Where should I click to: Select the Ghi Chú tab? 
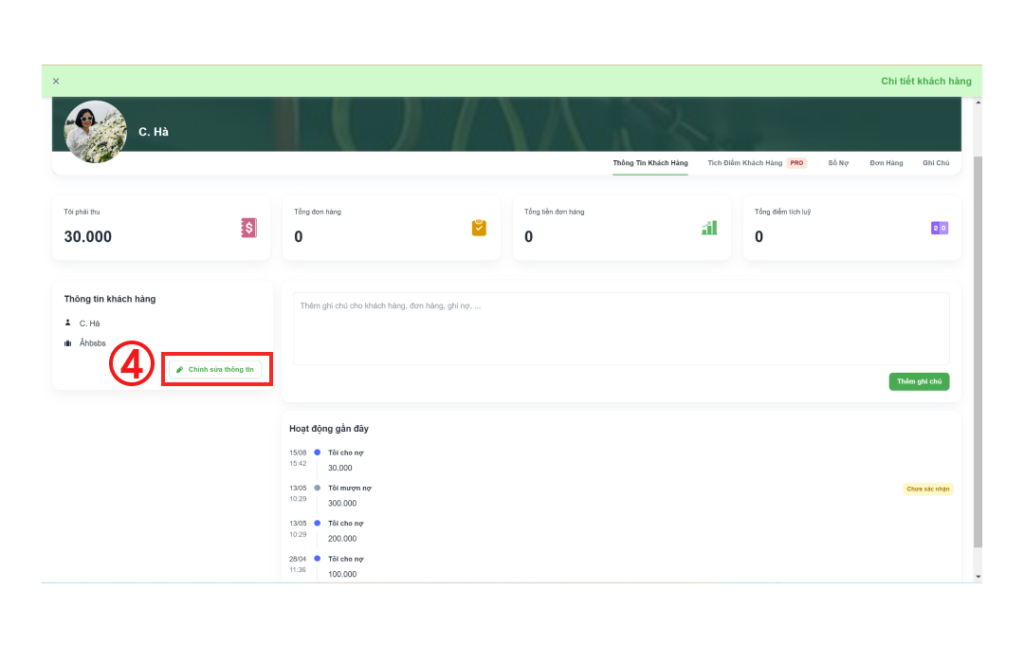click(x=936, y=162)
